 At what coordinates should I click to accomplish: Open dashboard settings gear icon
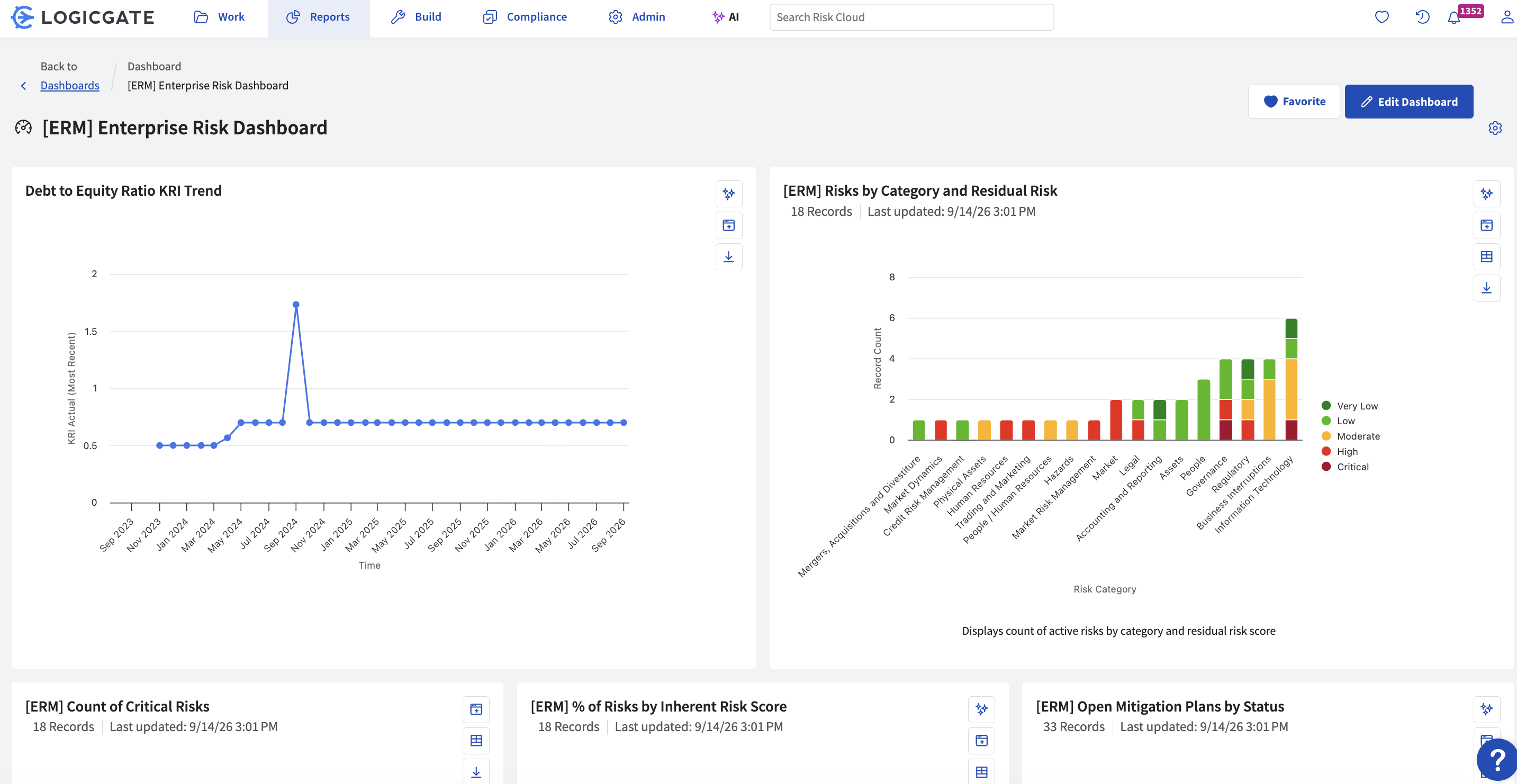coord(1495,127)
